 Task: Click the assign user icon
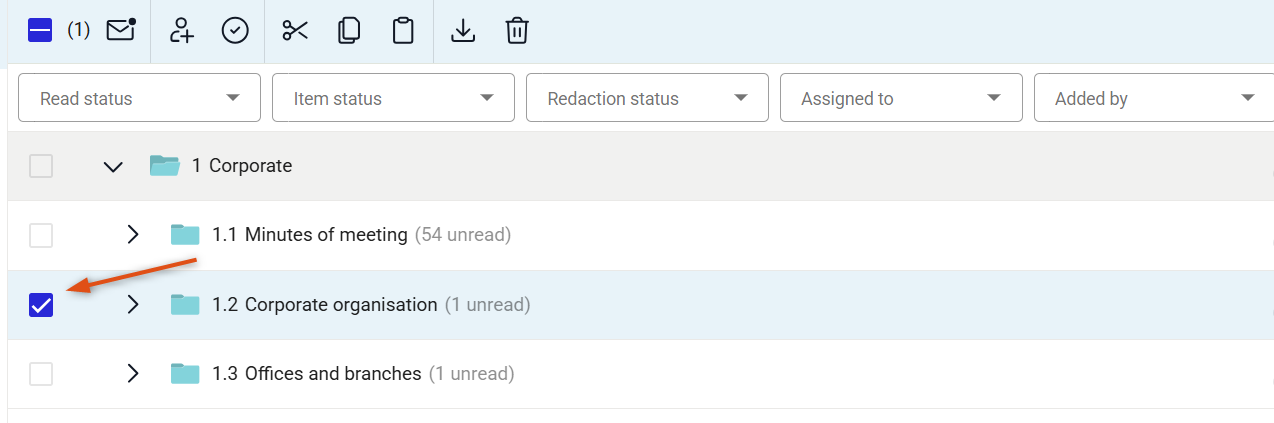click(x=181, y=31)
